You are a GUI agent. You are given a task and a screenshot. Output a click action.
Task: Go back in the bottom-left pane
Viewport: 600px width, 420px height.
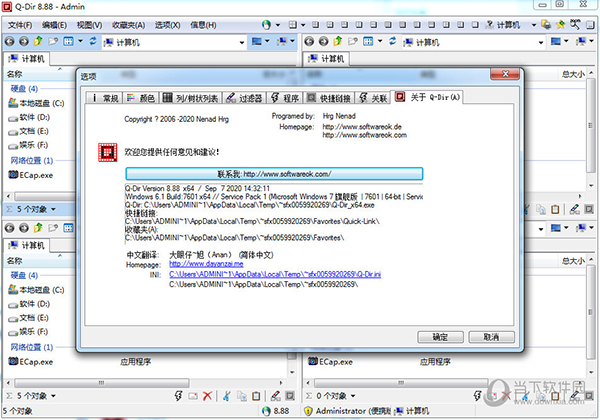tap(10, 228)
